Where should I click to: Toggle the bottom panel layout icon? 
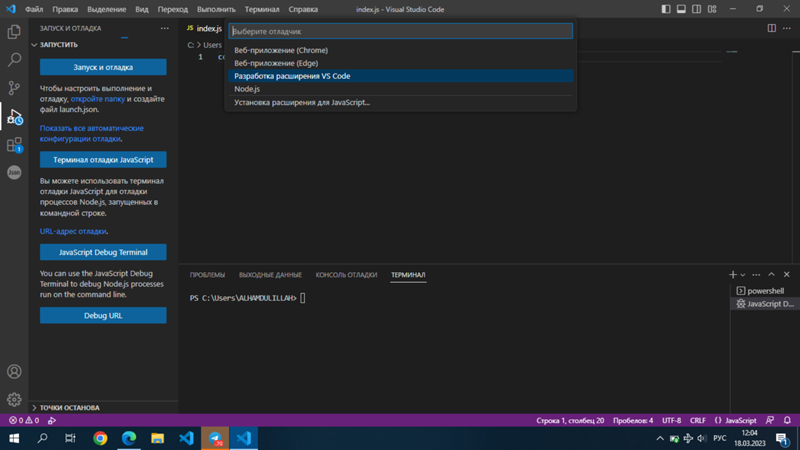(x=681, y=9)
